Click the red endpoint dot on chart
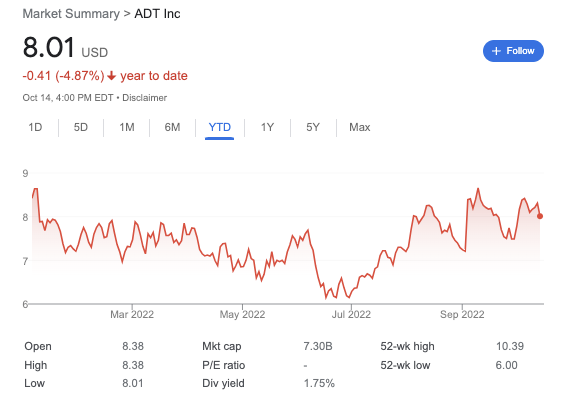569x399 pixels. pyautogui.click(x=540, y=216)
